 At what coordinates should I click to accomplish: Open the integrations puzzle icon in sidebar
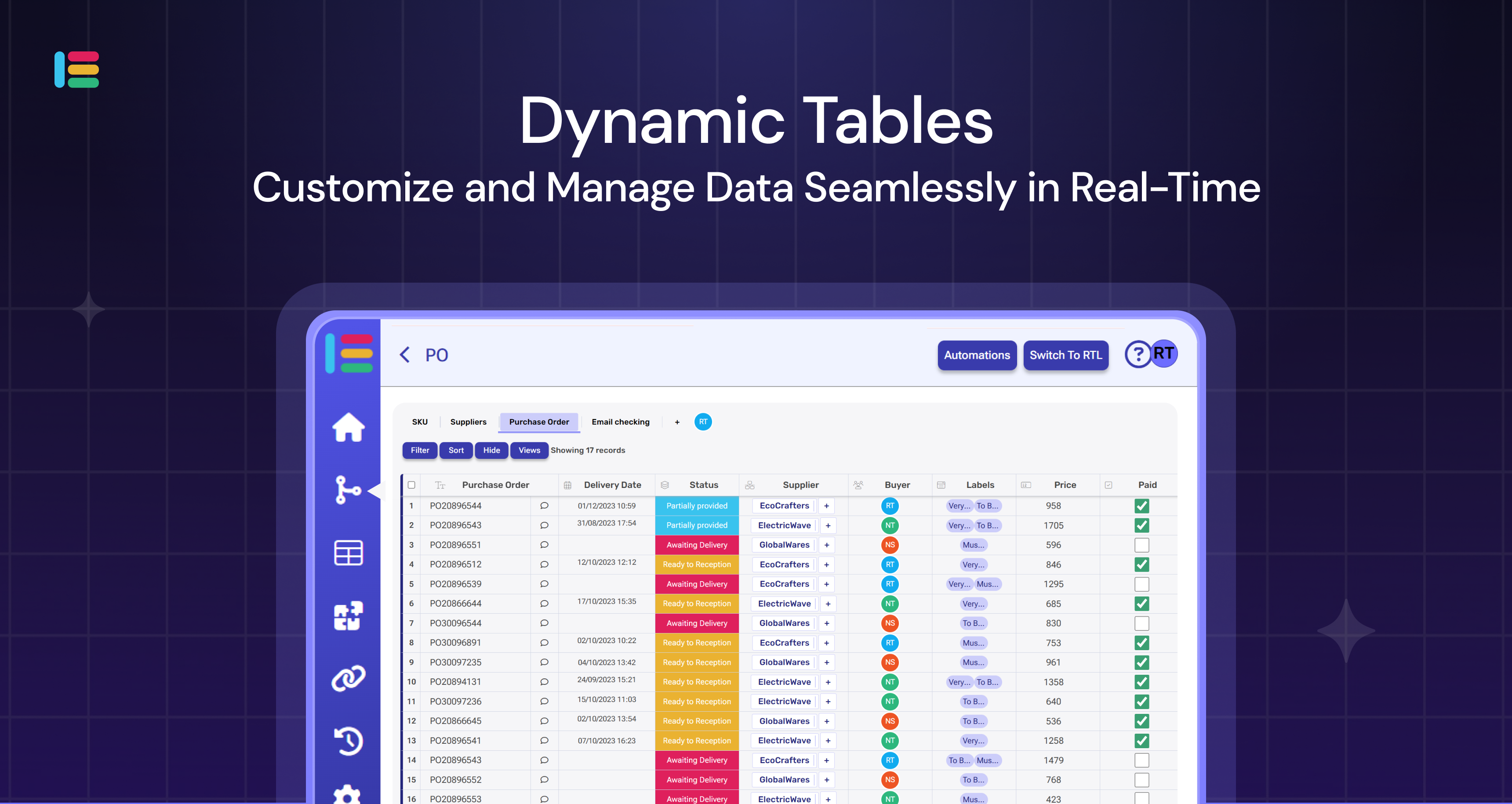tap(348, 615)
